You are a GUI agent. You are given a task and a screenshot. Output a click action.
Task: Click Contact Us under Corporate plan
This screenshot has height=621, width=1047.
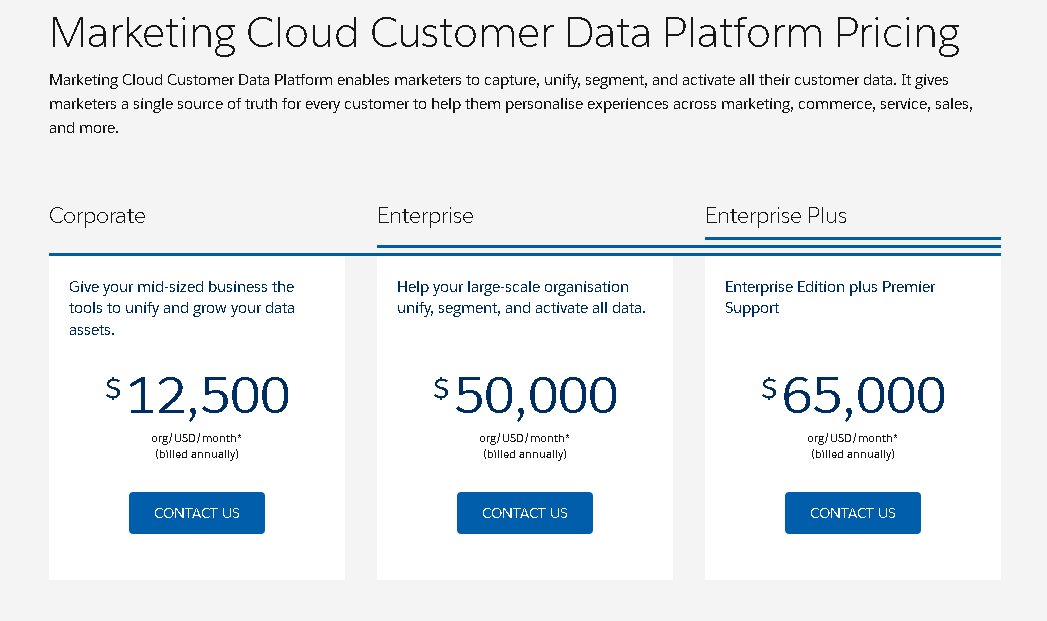click(197, 513)
